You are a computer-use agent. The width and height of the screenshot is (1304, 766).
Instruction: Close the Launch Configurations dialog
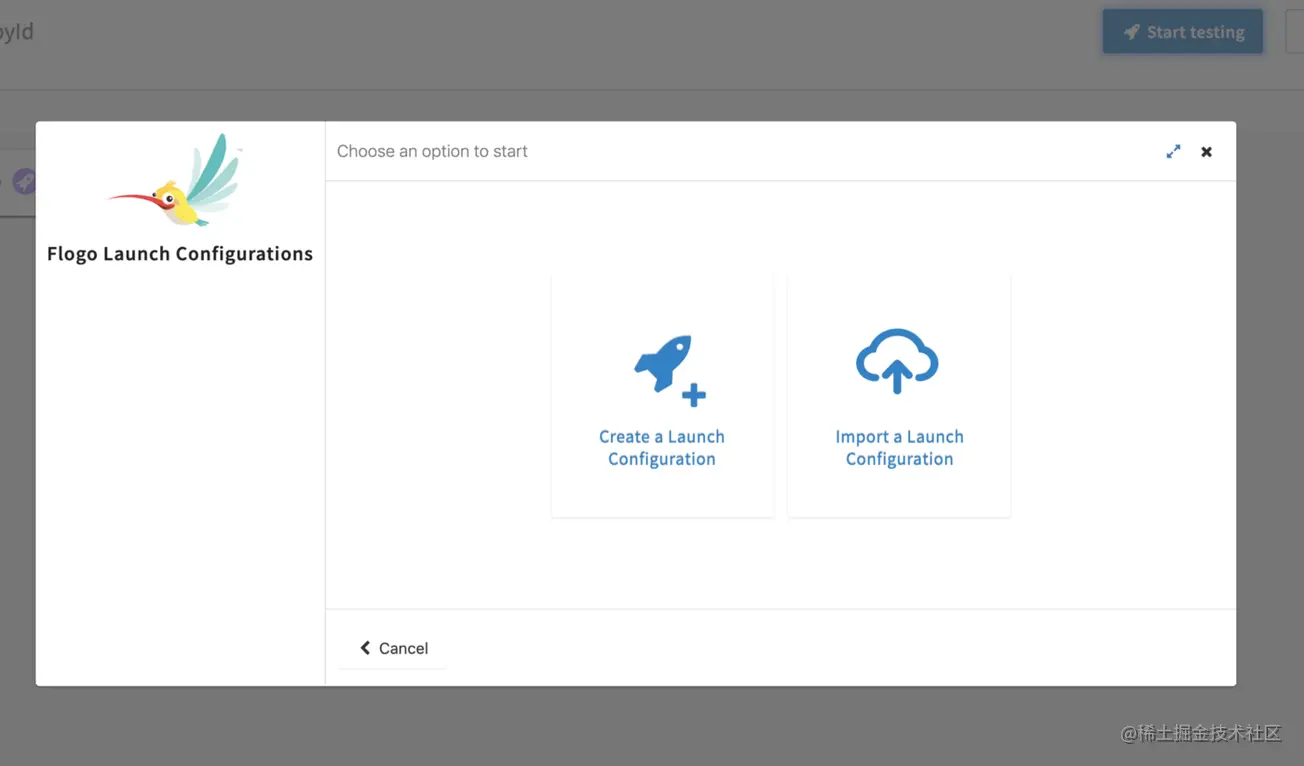[x=1207, y=152]
